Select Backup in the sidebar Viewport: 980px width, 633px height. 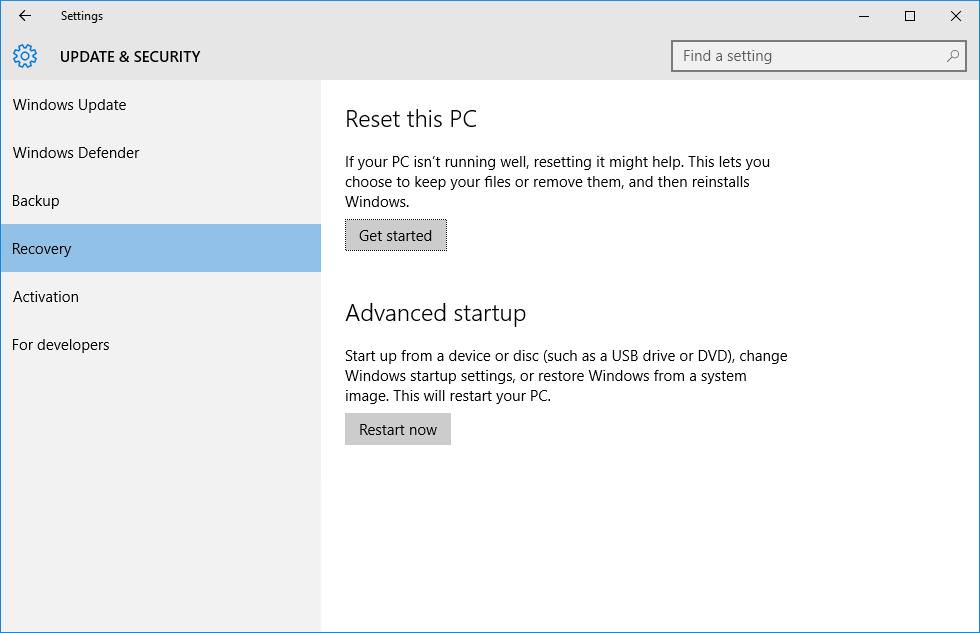pos(161,201)
